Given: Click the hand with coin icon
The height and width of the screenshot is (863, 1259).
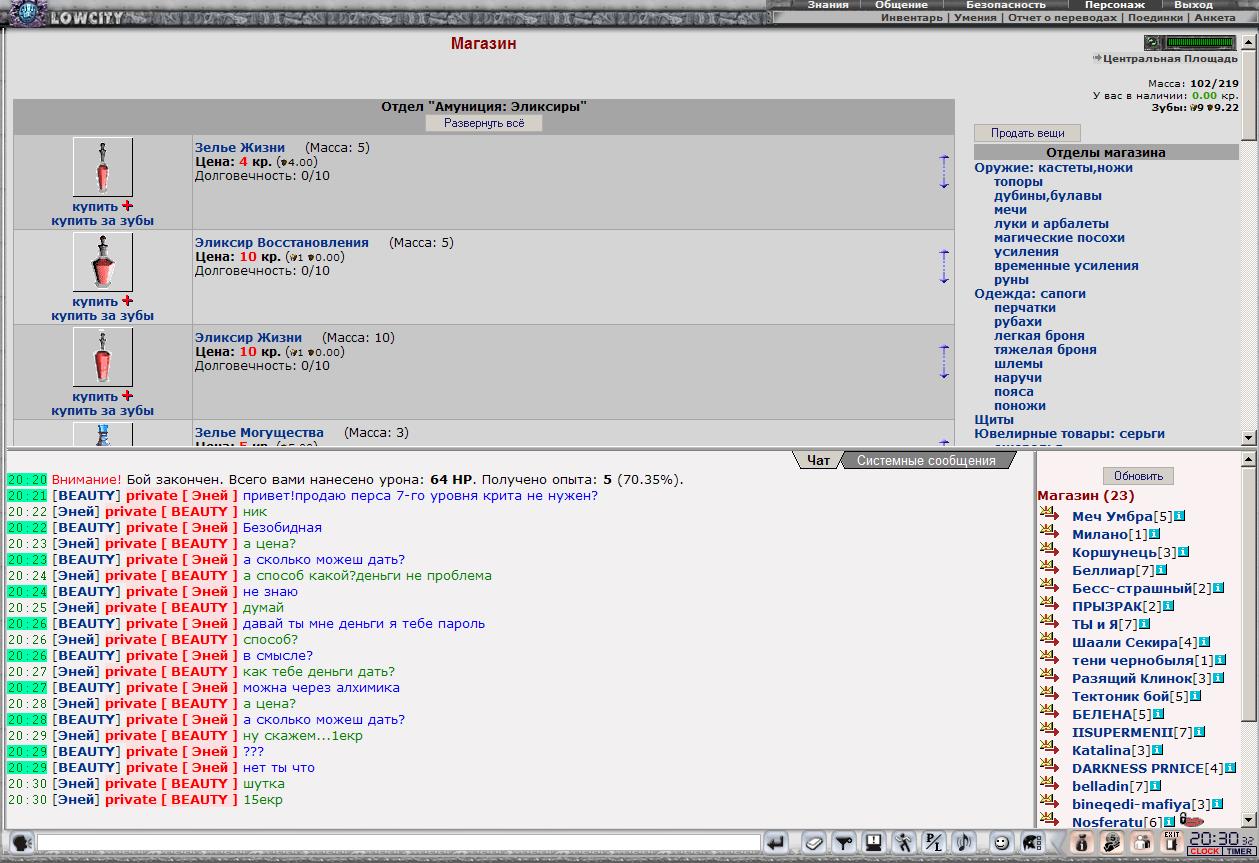Looking at the screenshot, I should (x=1111, y=842).
